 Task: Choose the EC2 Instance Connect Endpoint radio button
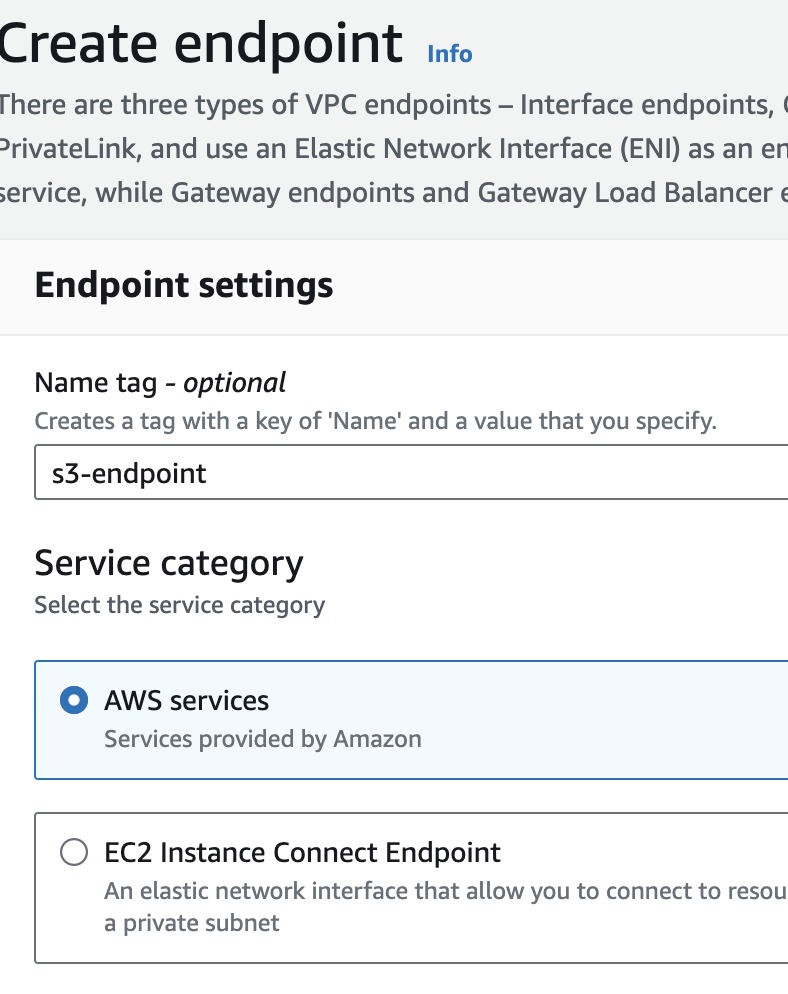pyautogui.click(x=73, y=853)
